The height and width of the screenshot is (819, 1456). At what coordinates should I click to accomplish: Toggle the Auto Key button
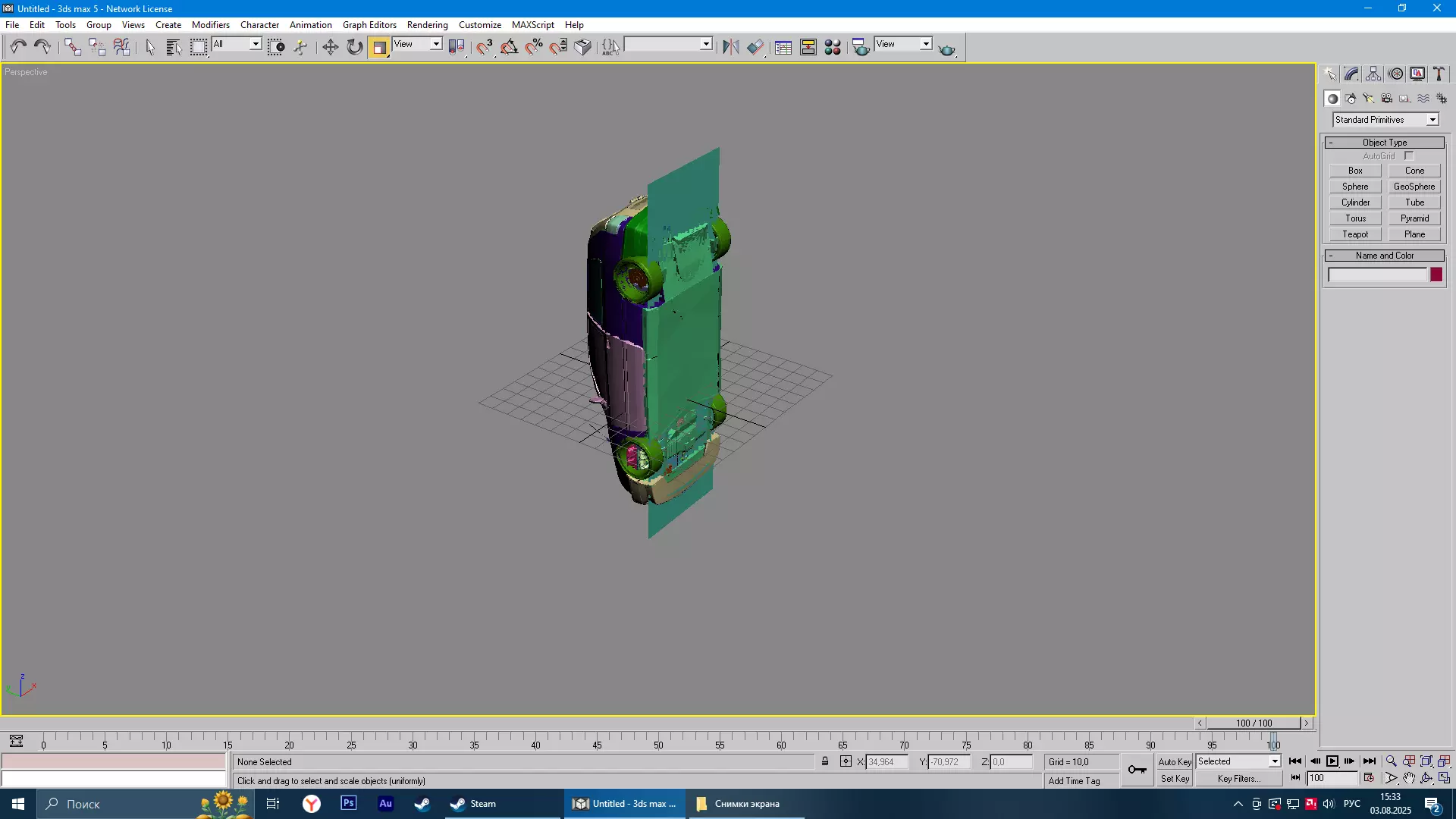[1175, 761]
